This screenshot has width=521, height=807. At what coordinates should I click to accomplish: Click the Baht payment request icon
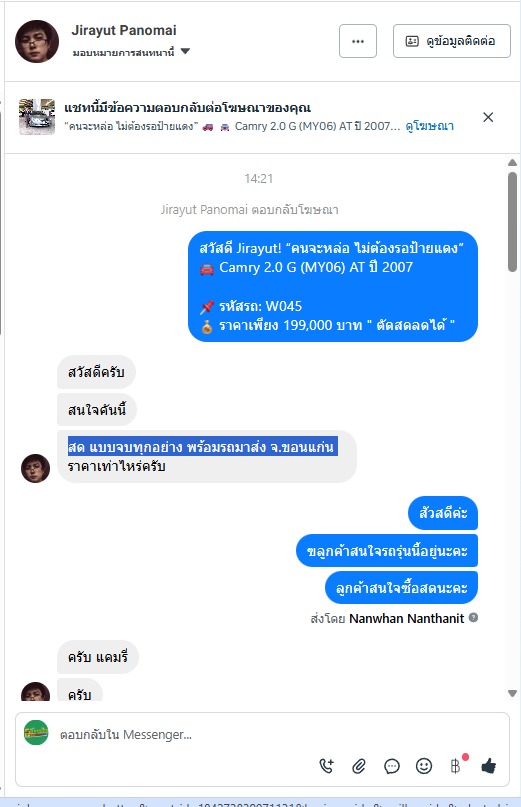[x=456, y=766]
